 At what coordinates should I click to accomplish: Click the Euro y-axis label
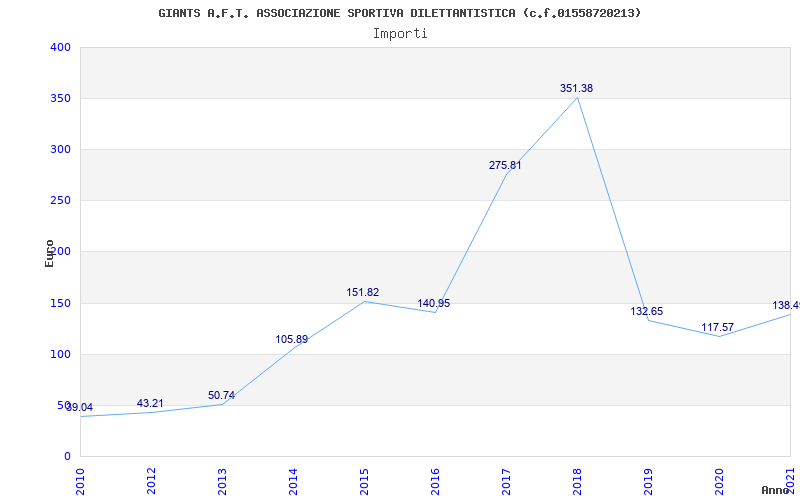tap(49, 253)
